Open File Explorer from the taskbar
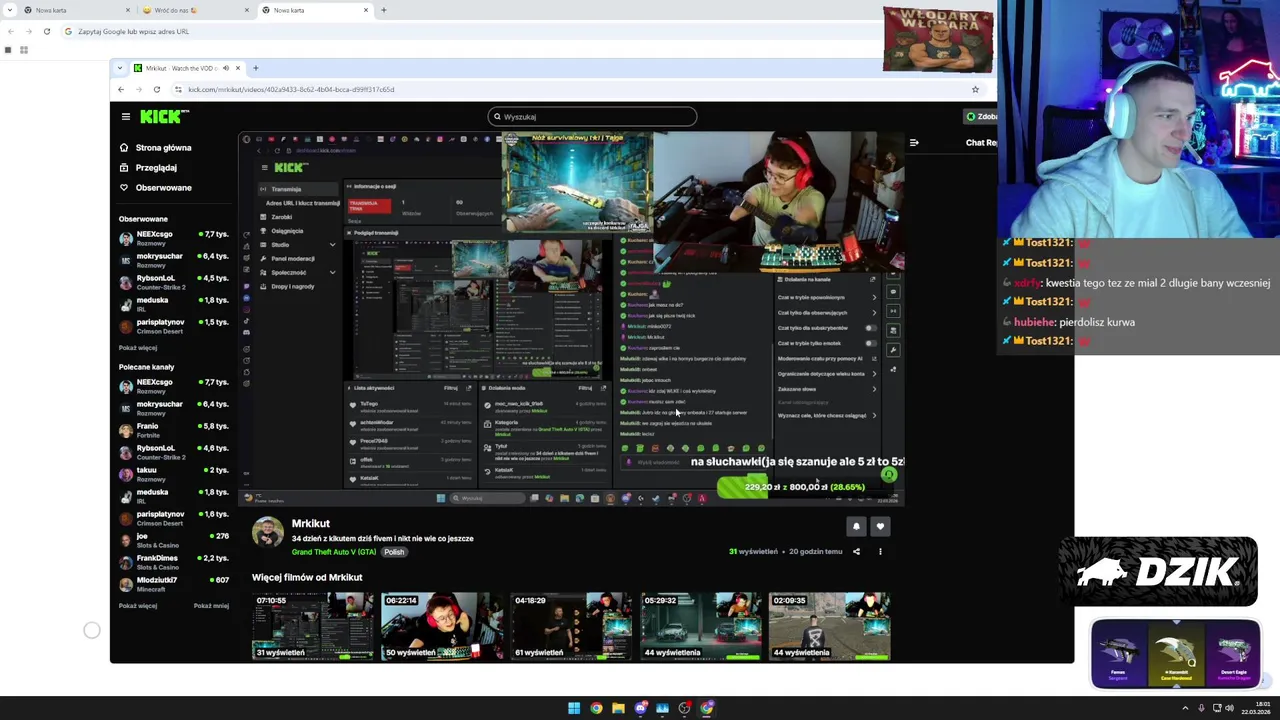This screenshot has width=1280, height=720. (618, 708)
